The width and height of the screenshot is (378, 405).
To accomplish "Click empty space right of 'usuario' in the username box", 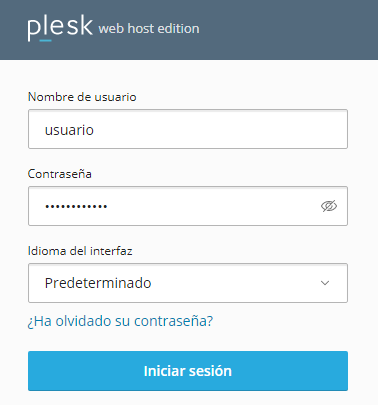I will click(220, 129).
